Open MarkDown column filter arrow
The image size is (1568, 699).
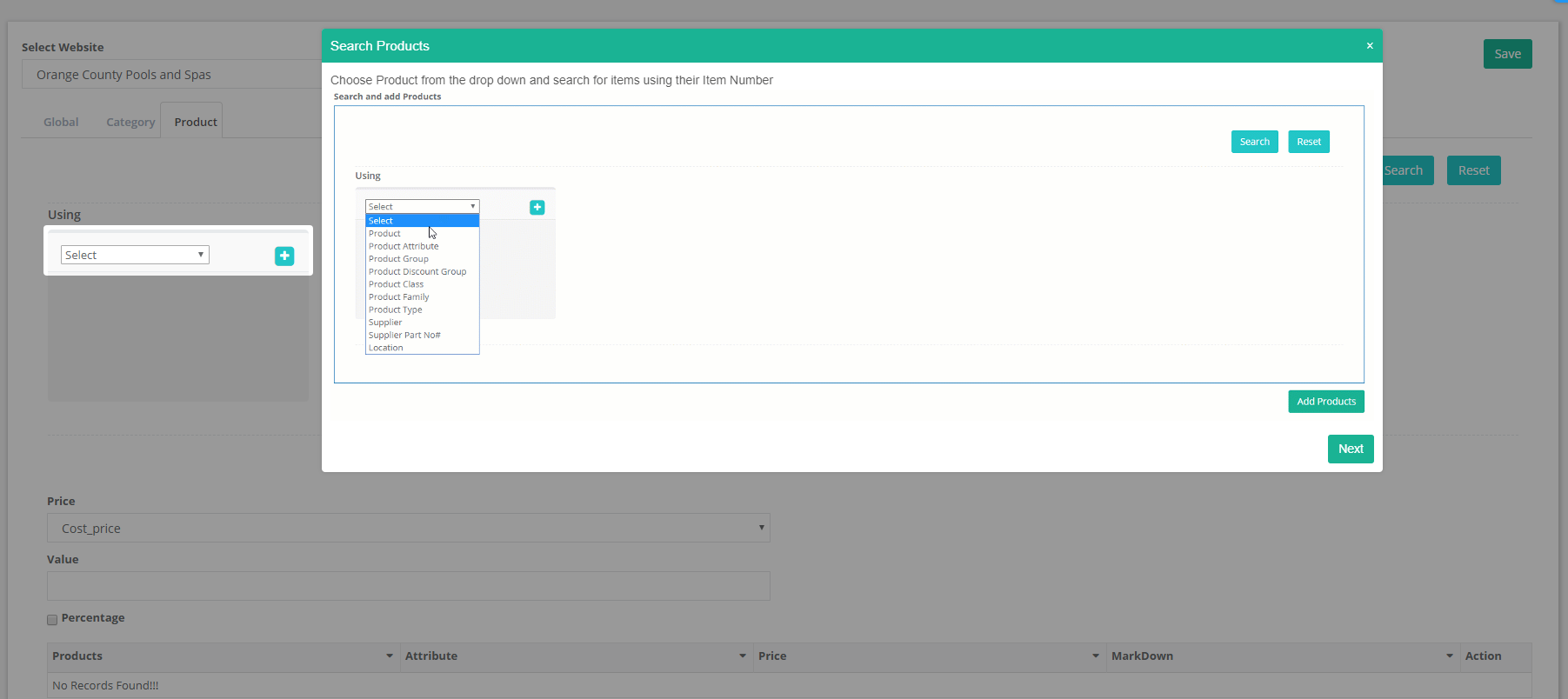pyautogui.click(x=1450, y=656)
